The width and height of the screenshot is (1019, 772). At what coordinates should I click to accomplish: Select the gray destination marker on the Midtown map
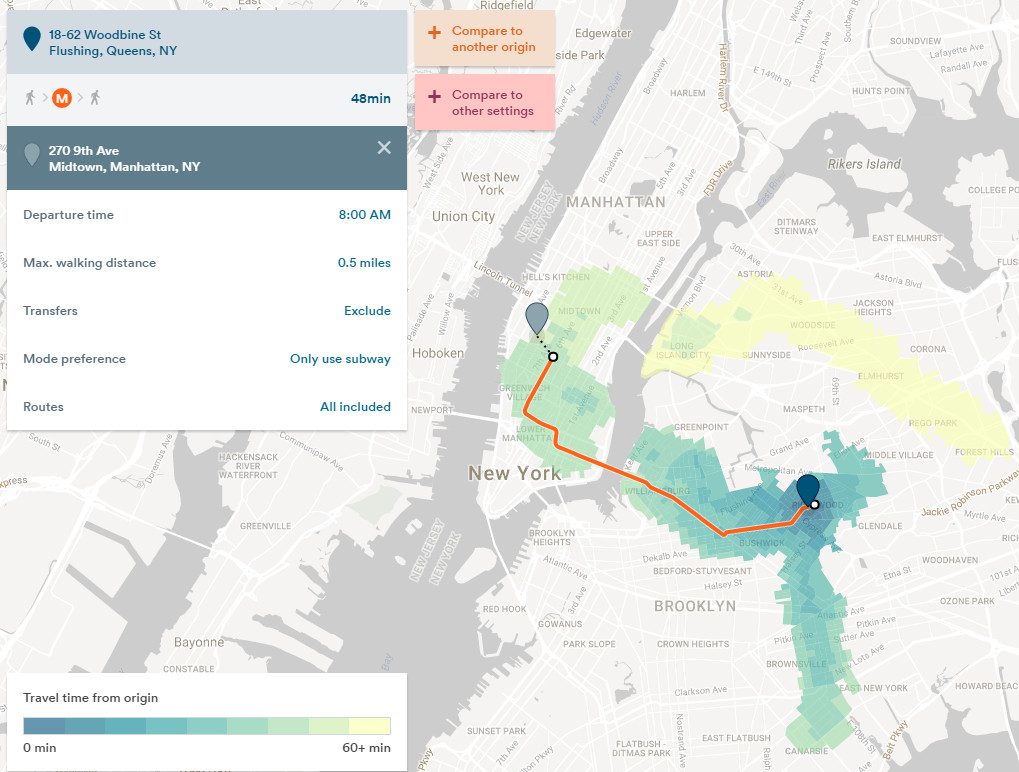pos(536,320)
